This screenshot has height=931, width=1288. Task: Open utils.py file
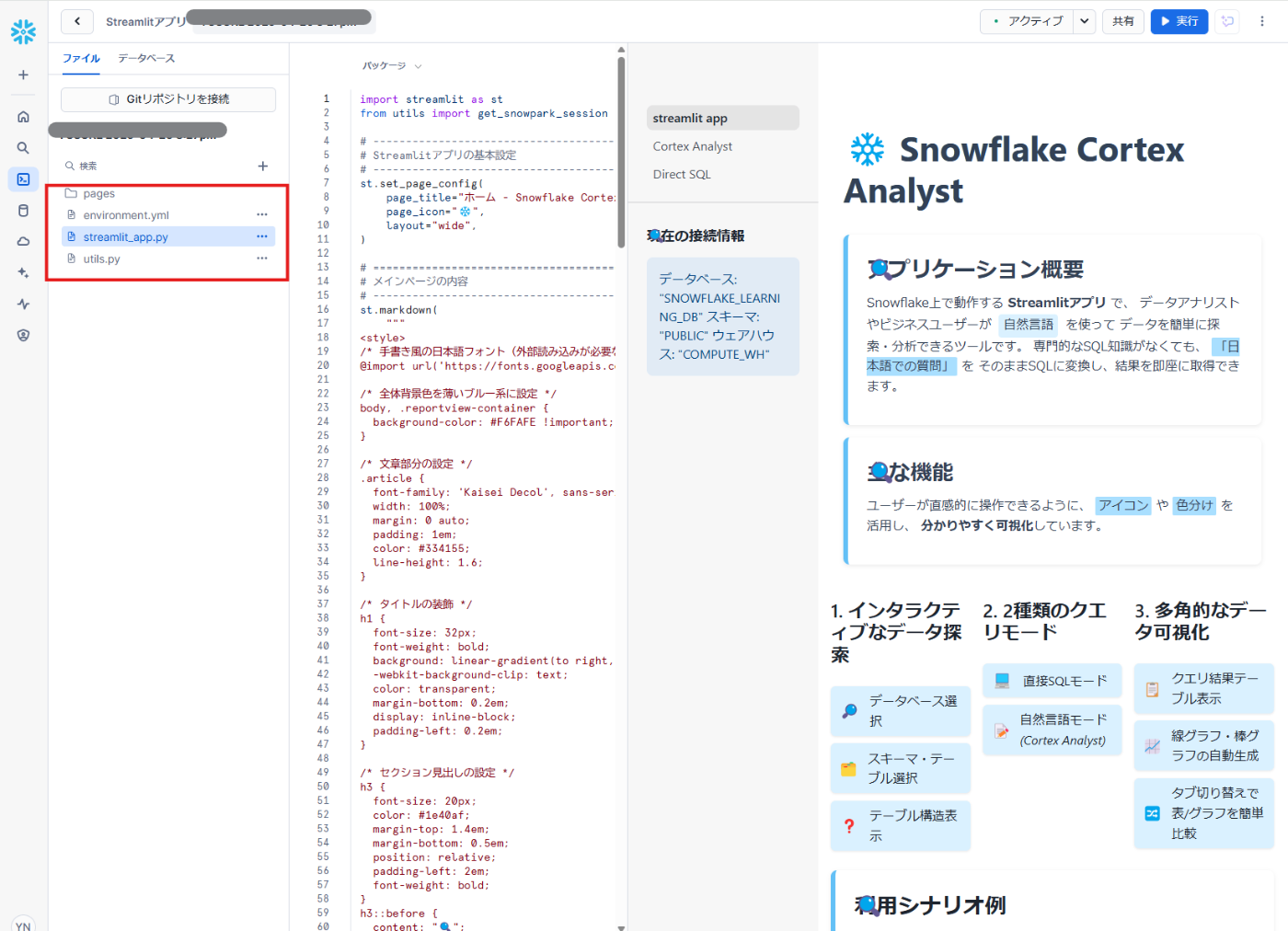point(102,259)
